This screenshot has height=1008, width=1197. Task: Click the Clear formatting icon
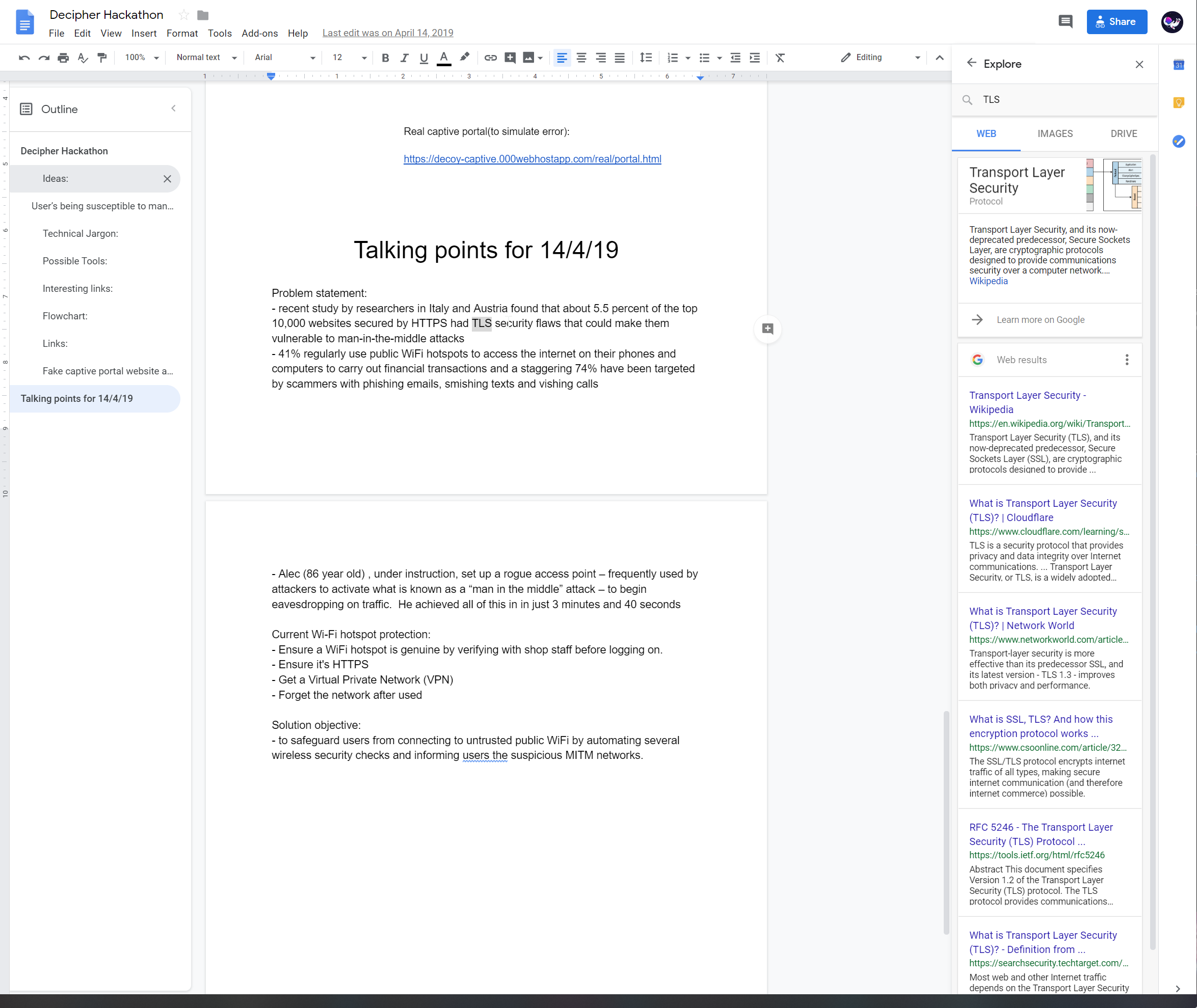[780, 58]
